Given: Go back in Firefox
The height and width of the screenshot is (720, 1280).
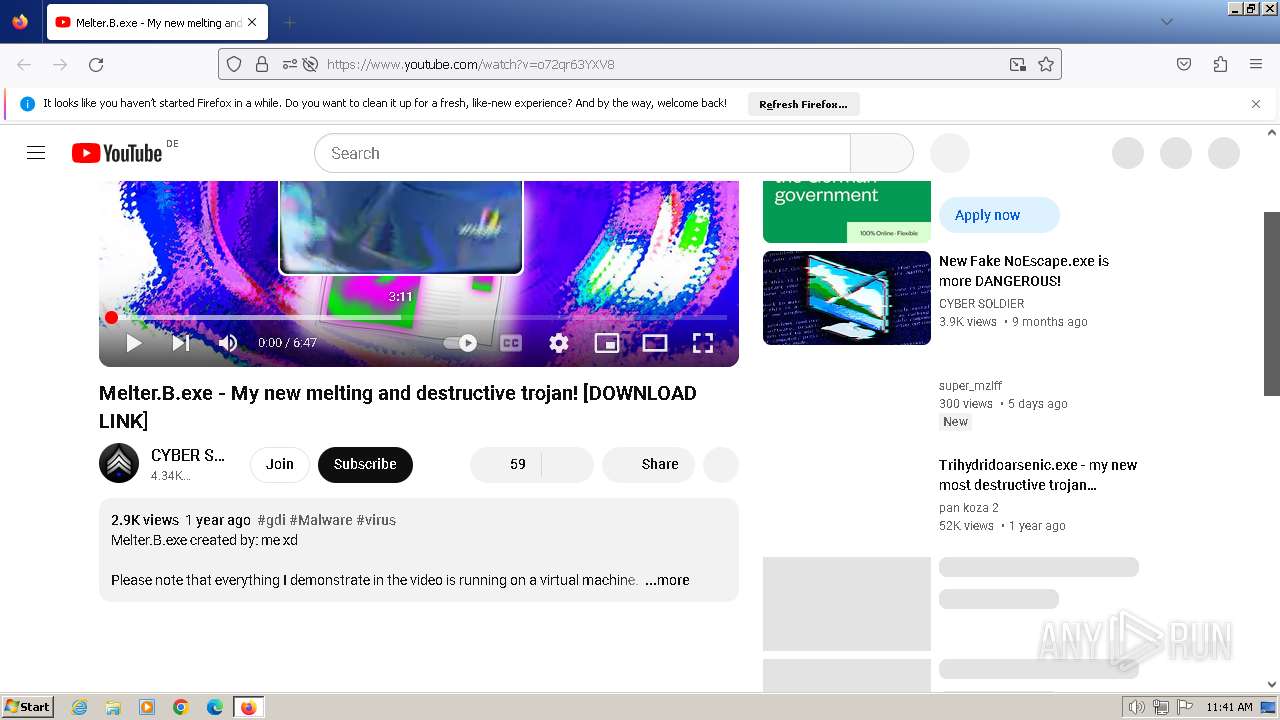Looking at the screenshot, I should coord(24,64).
